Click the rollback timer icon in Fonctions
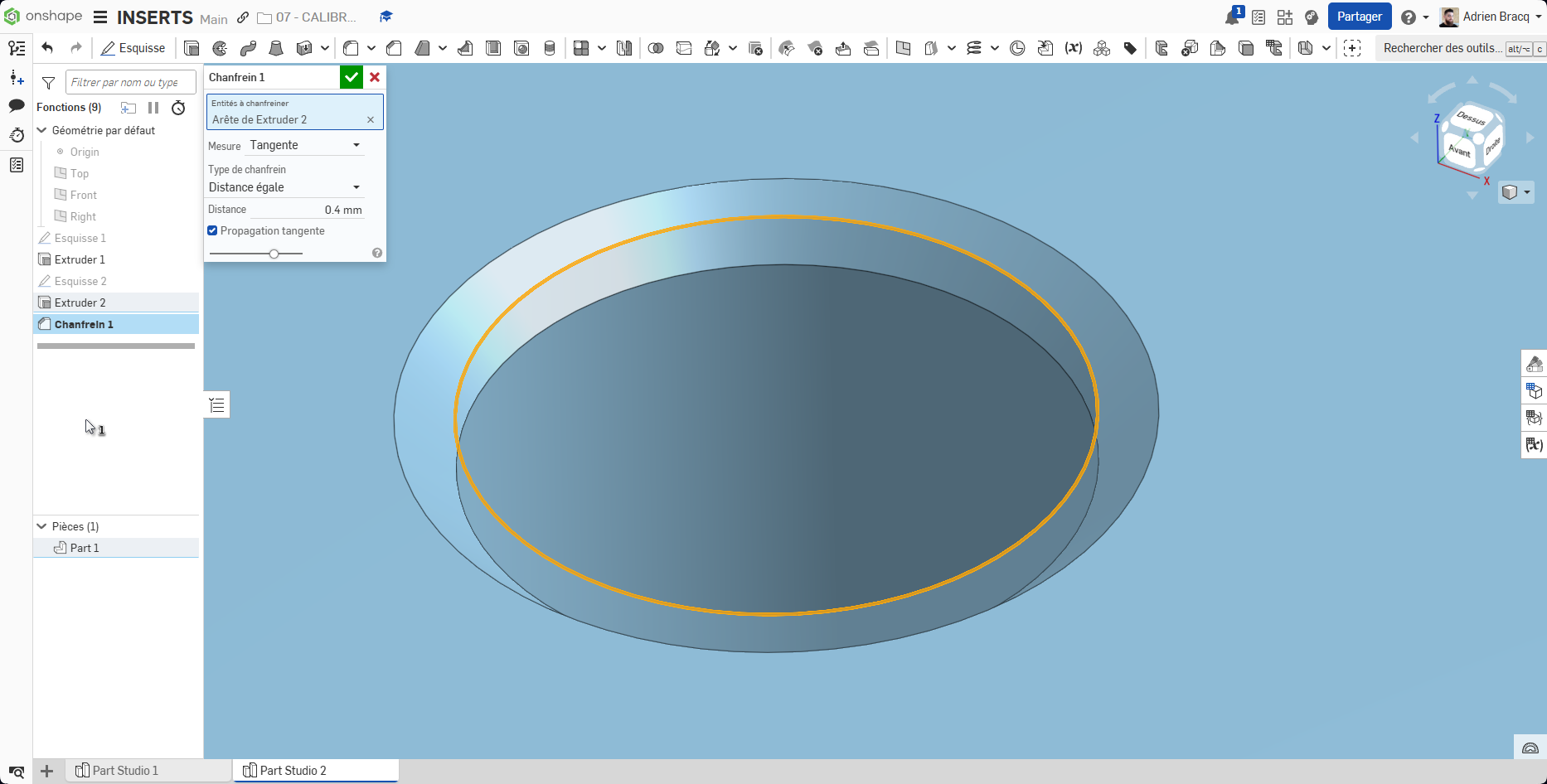 (178, 108)
